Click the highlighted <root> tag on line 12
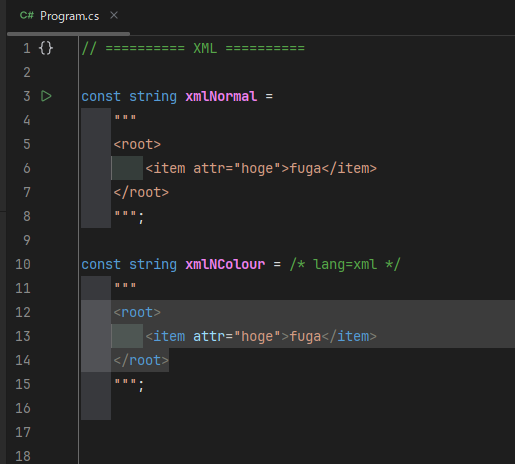515x464 pixels. click(137, 312)
